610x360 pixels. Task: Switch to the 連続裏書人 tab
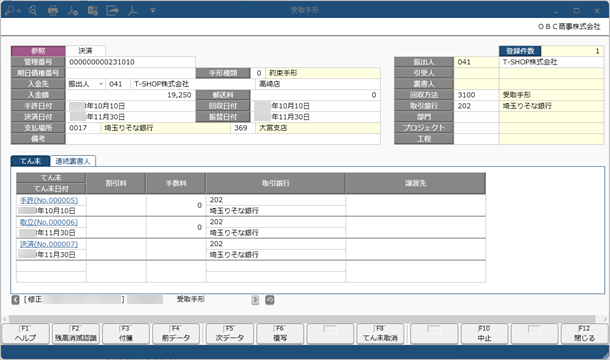73,161
